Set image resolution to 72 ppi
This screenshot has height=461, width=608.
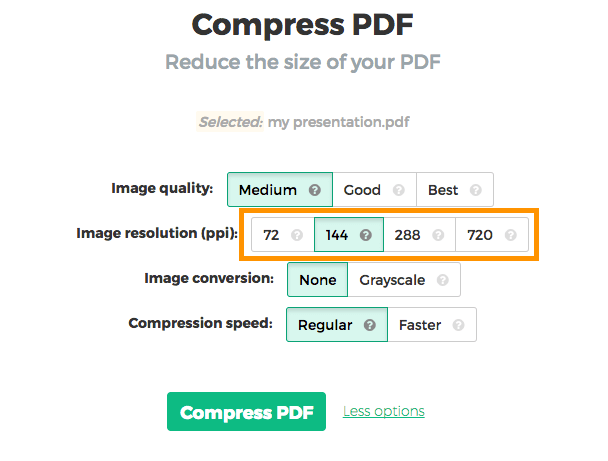pyautogui.click(x=271, y=236)
